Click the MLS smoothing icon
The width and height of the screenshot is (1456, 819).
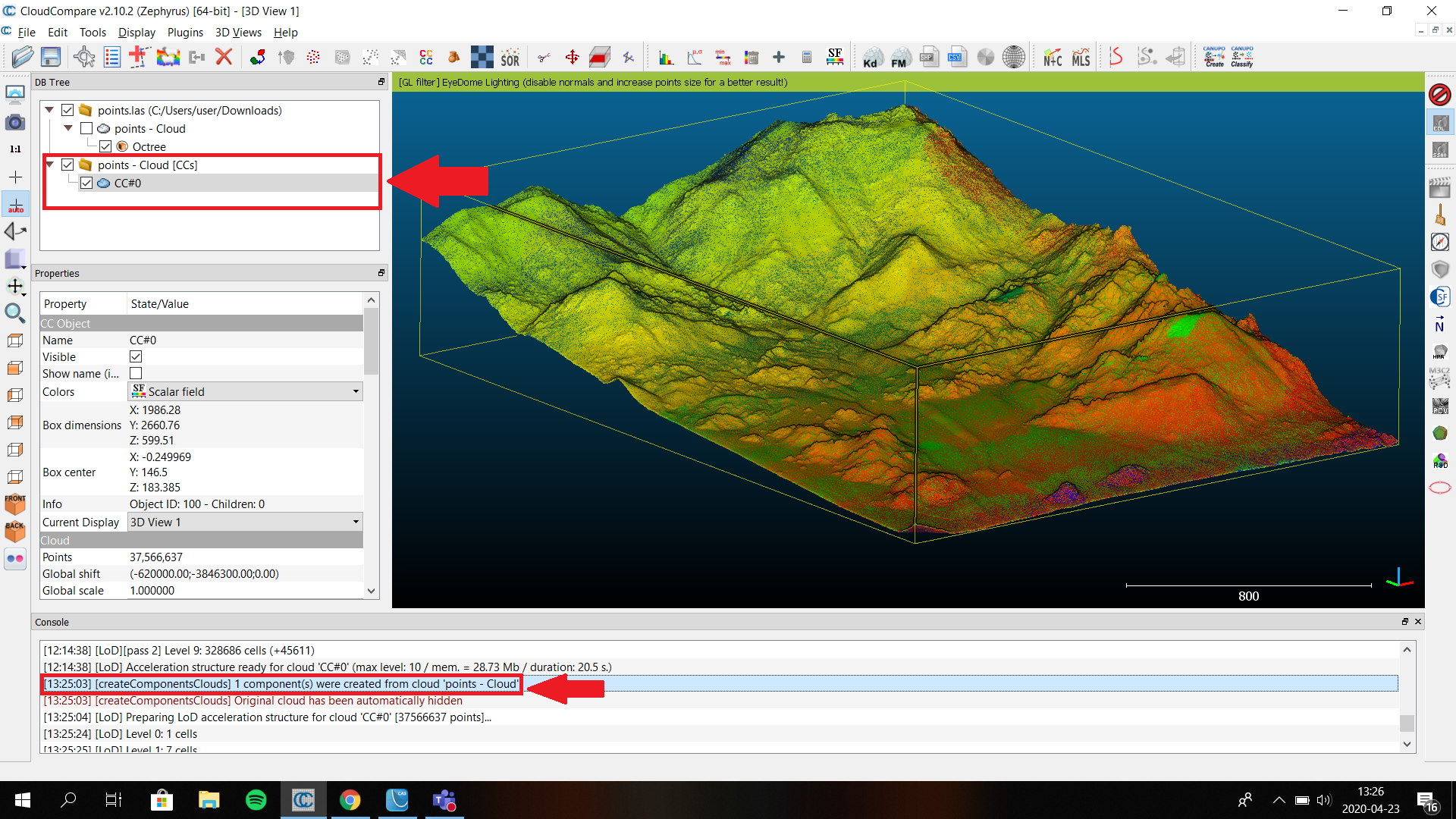pyautogui.click(x=1081, y=57)
